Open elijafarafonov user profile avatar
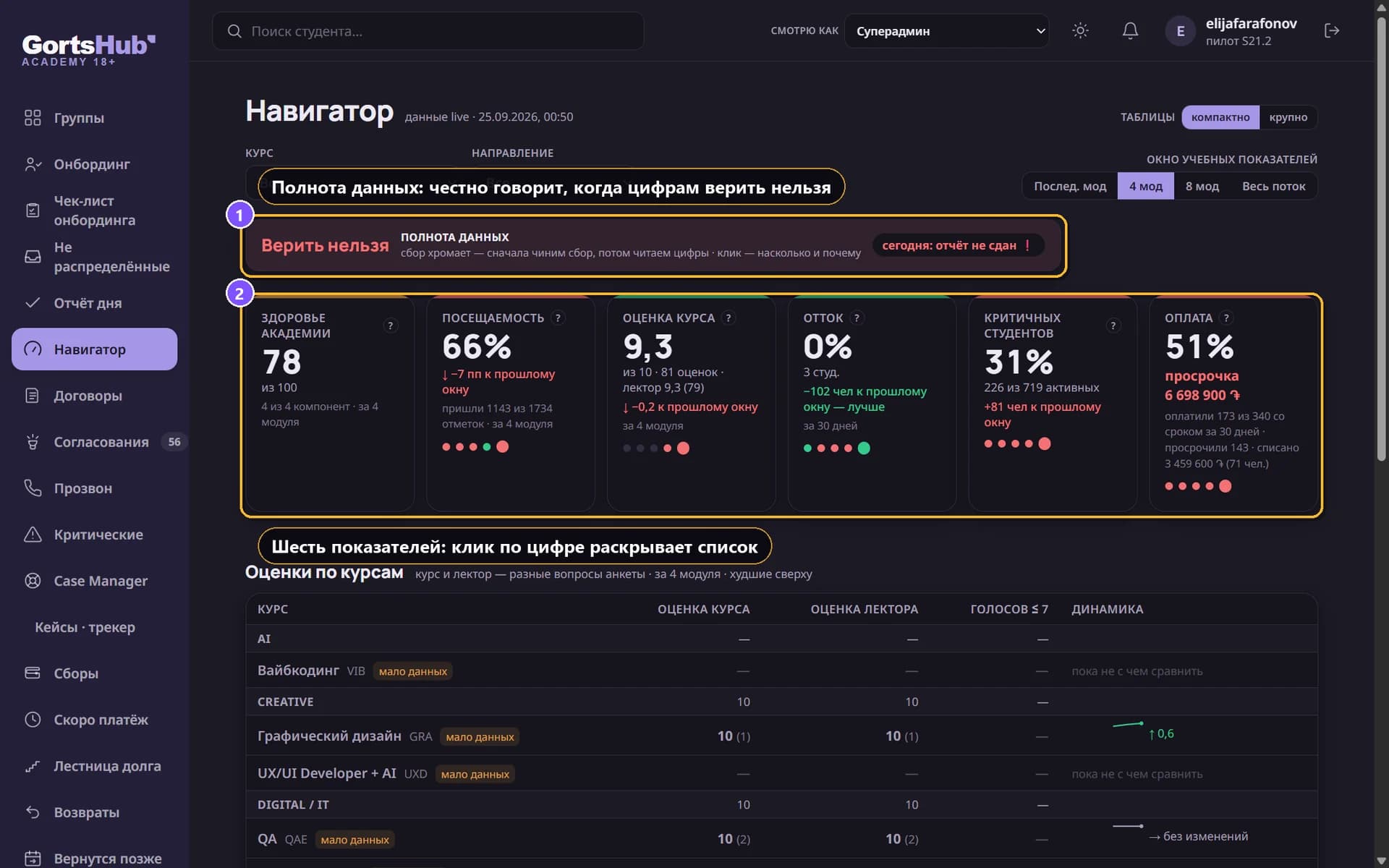Image resolution: width=1389 pixels, height=868 pixels. point(1180,31)
